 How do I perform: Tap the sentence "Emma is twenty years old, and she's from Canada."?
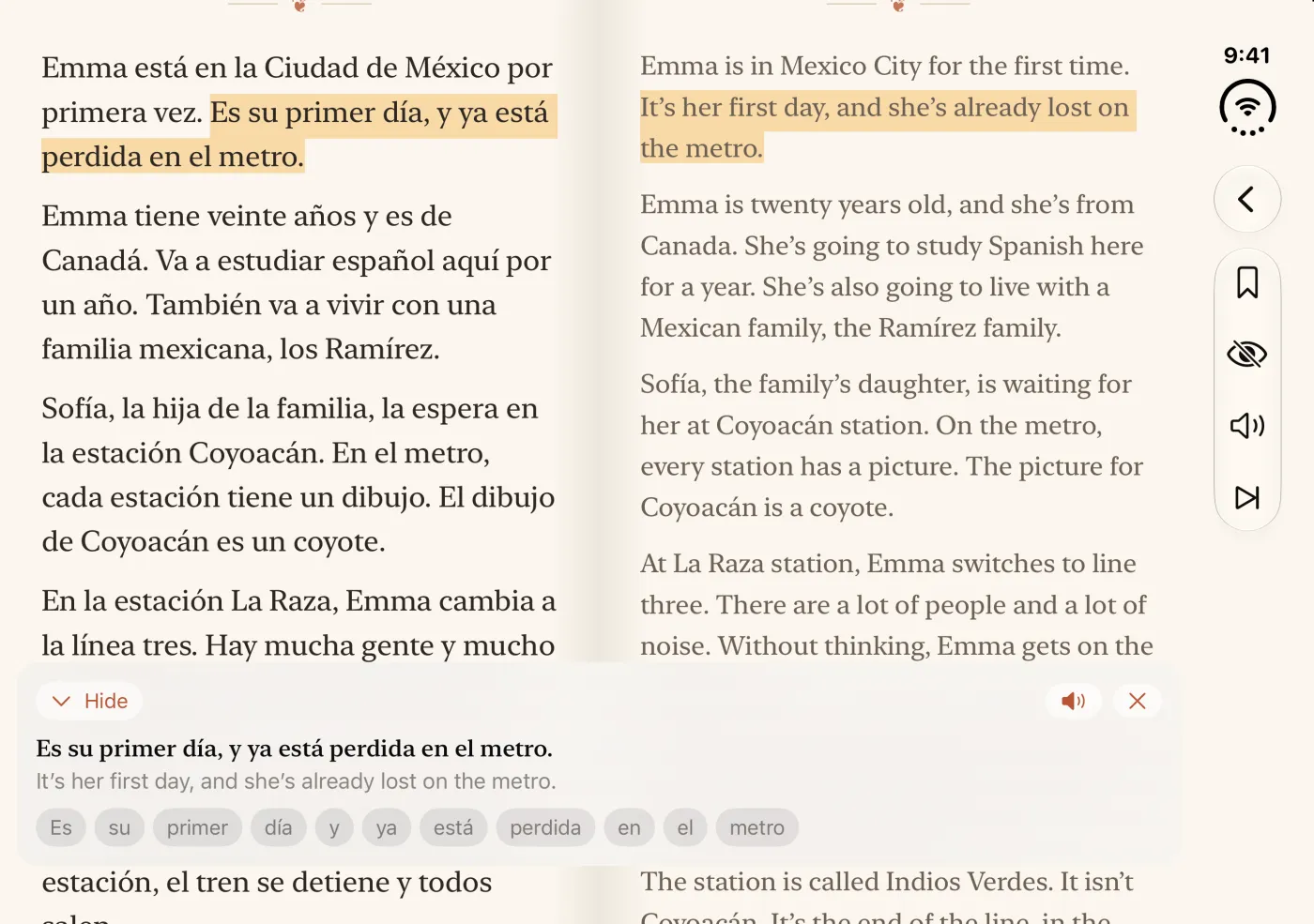887,224
